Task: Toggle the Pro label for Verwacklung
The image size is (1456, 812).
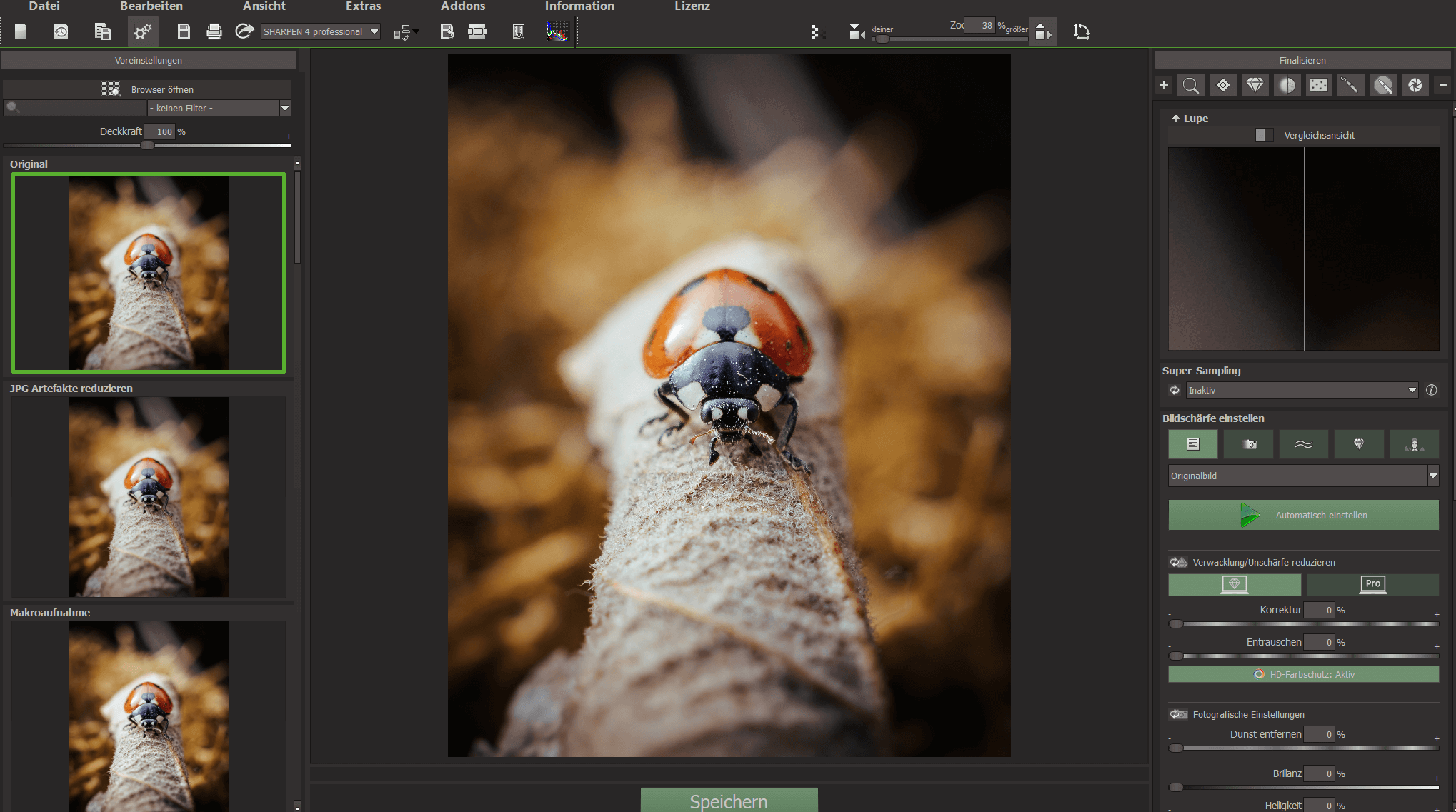Action: coord(1371,583)
